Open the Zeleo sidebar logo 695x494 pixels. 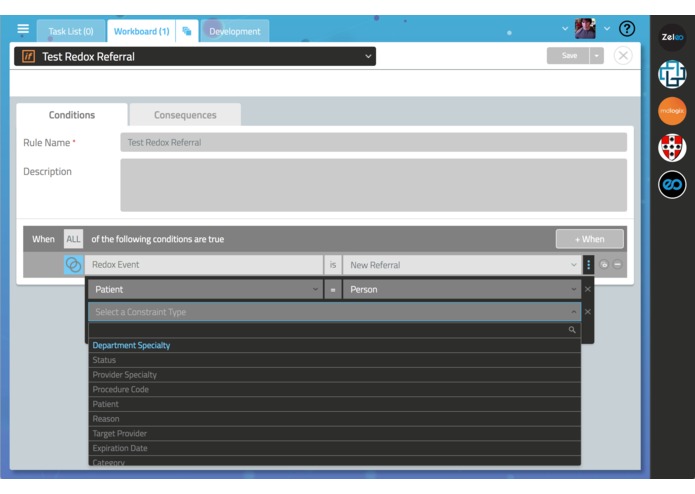pyautogui.click(x=672, y=37)
